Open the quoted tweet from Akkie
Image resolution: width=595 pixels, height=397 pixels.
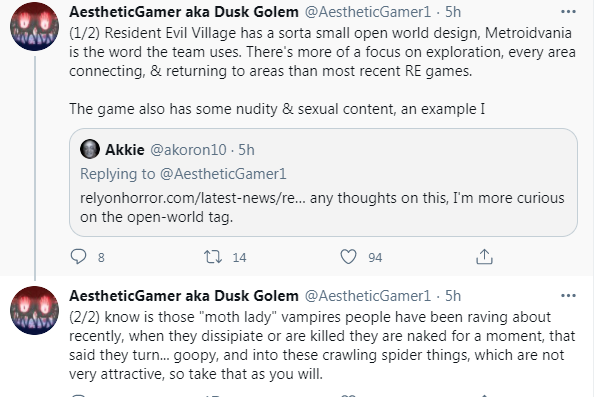point(323,183)
